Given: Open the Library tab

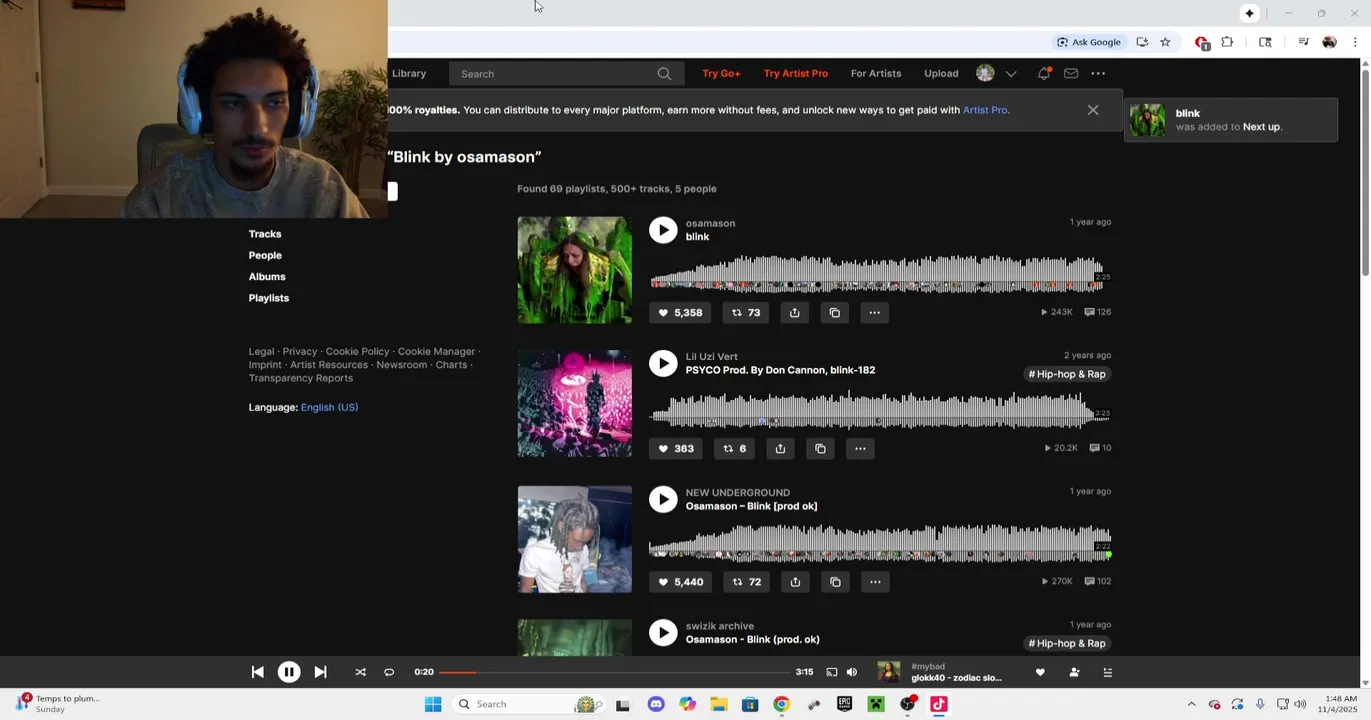Looking at the screenshot, I should pos(409,73).
